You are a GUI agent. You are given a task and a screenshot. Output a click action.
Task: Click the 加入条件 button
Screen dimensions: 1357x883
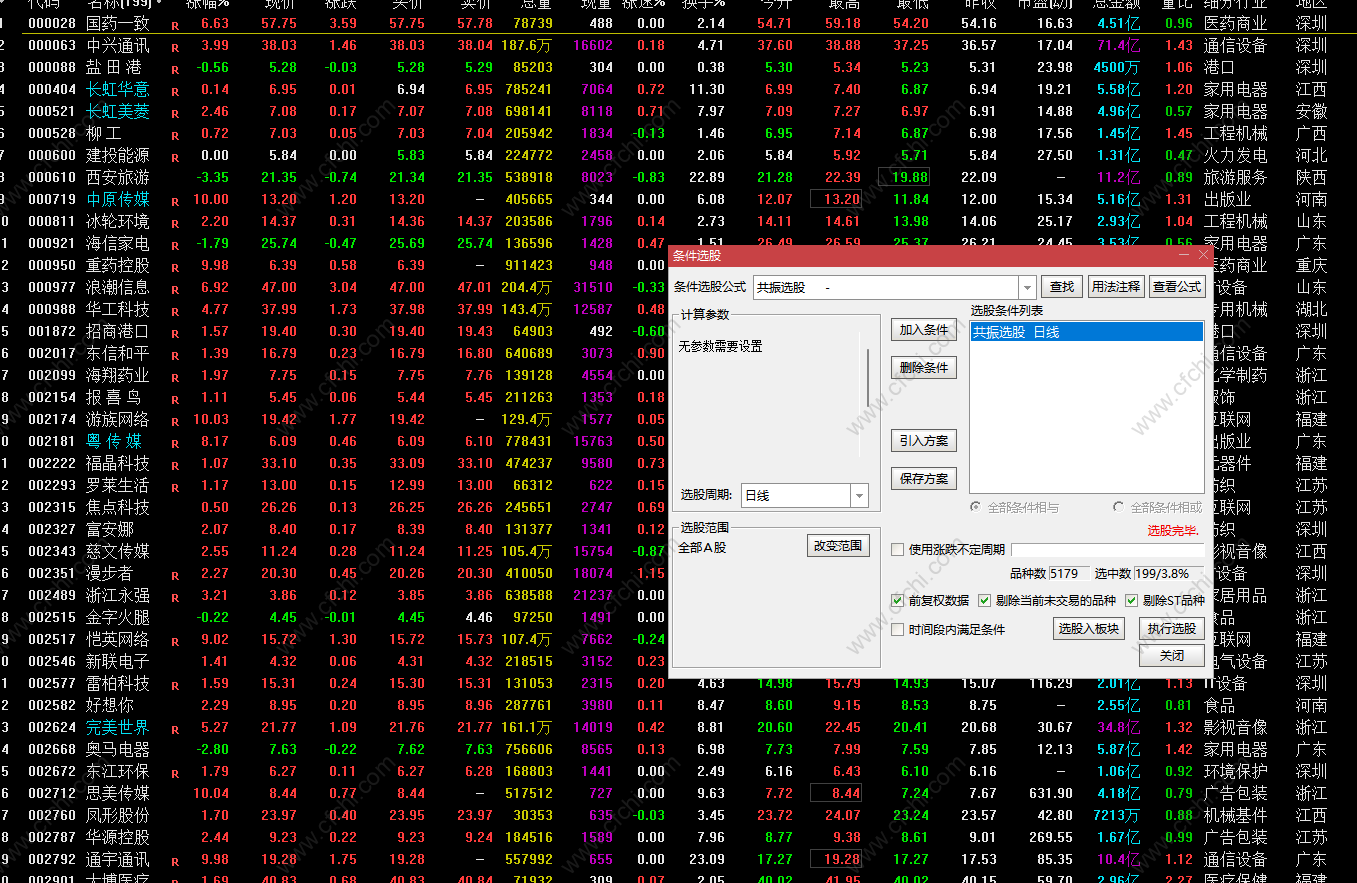[x=924, y=330]
